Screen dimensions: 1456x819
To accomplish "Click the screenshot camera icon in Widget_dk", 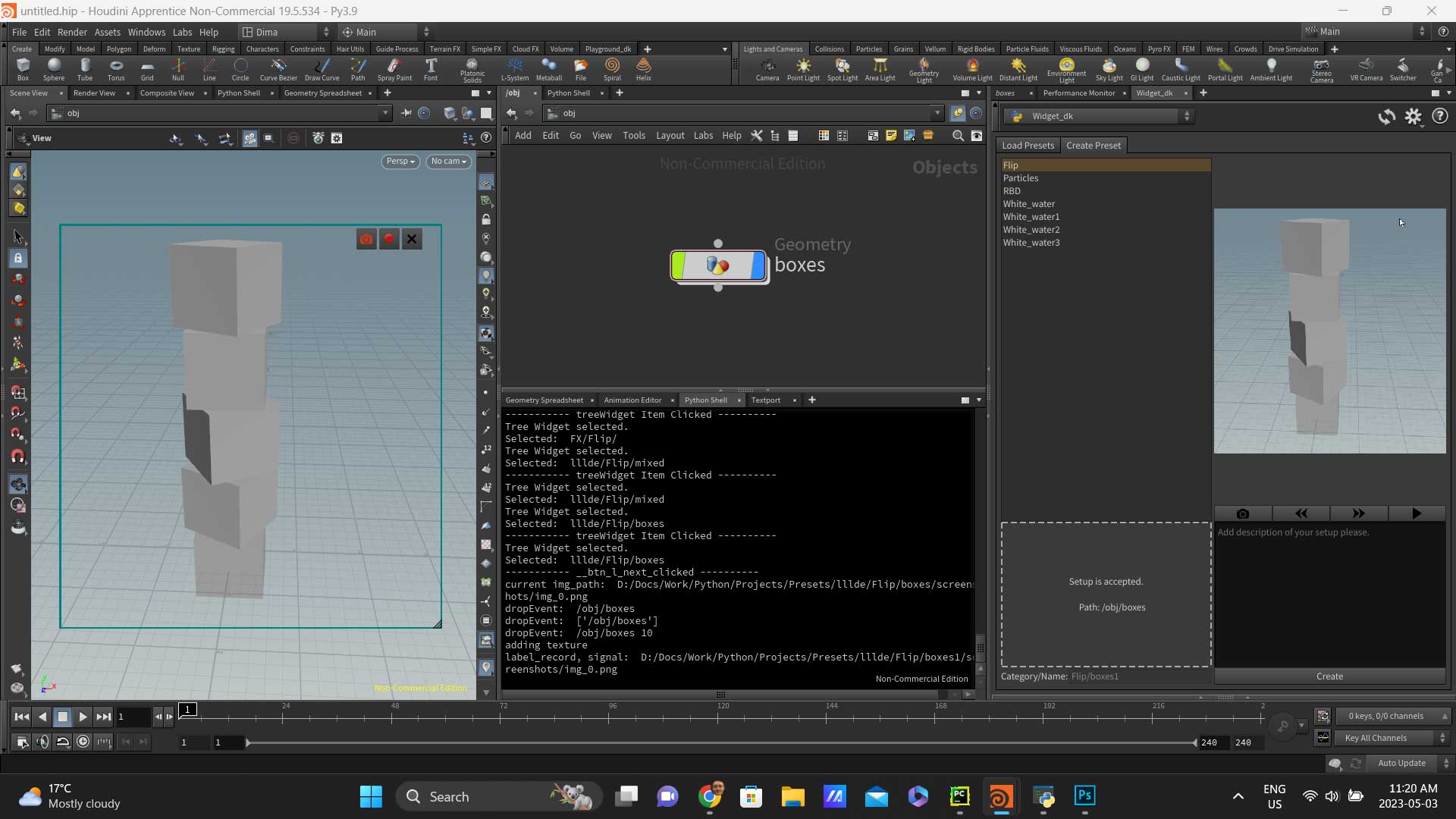I will (x=1242, y=513).
